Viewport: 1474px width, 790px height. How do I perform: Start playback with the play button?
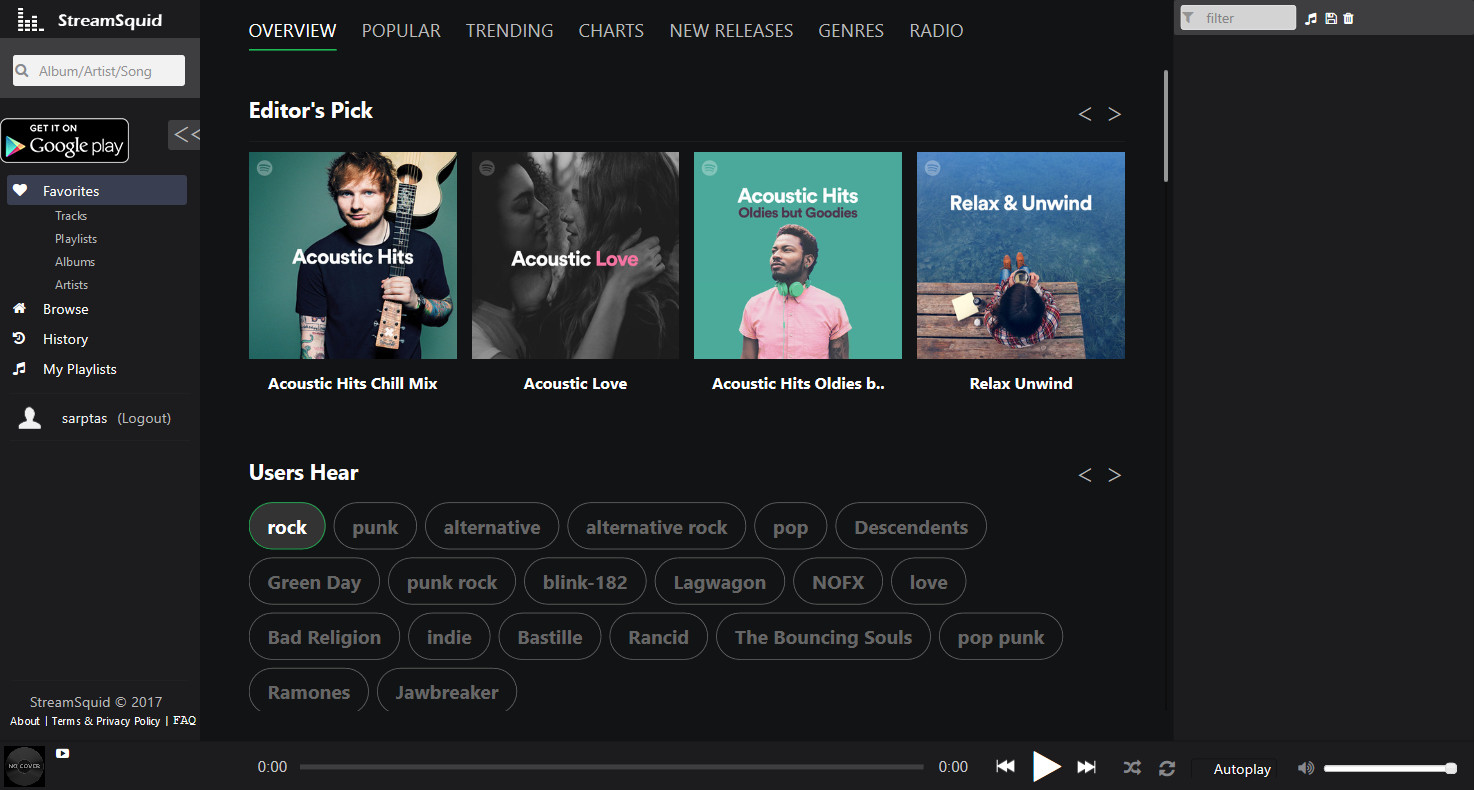(x=1047, y=766)
